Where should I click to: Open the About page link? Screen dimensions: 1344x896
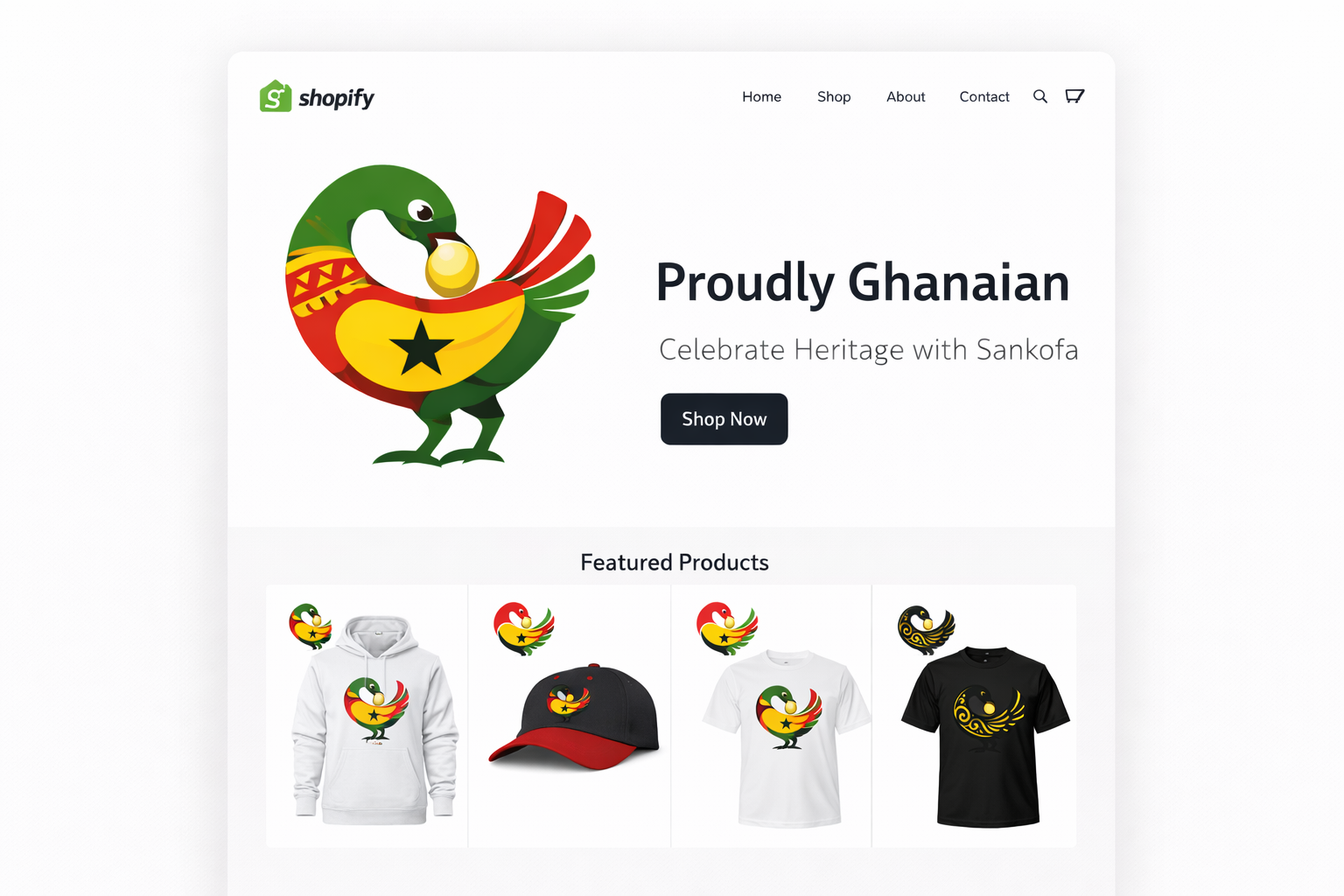tap(906, 97)
